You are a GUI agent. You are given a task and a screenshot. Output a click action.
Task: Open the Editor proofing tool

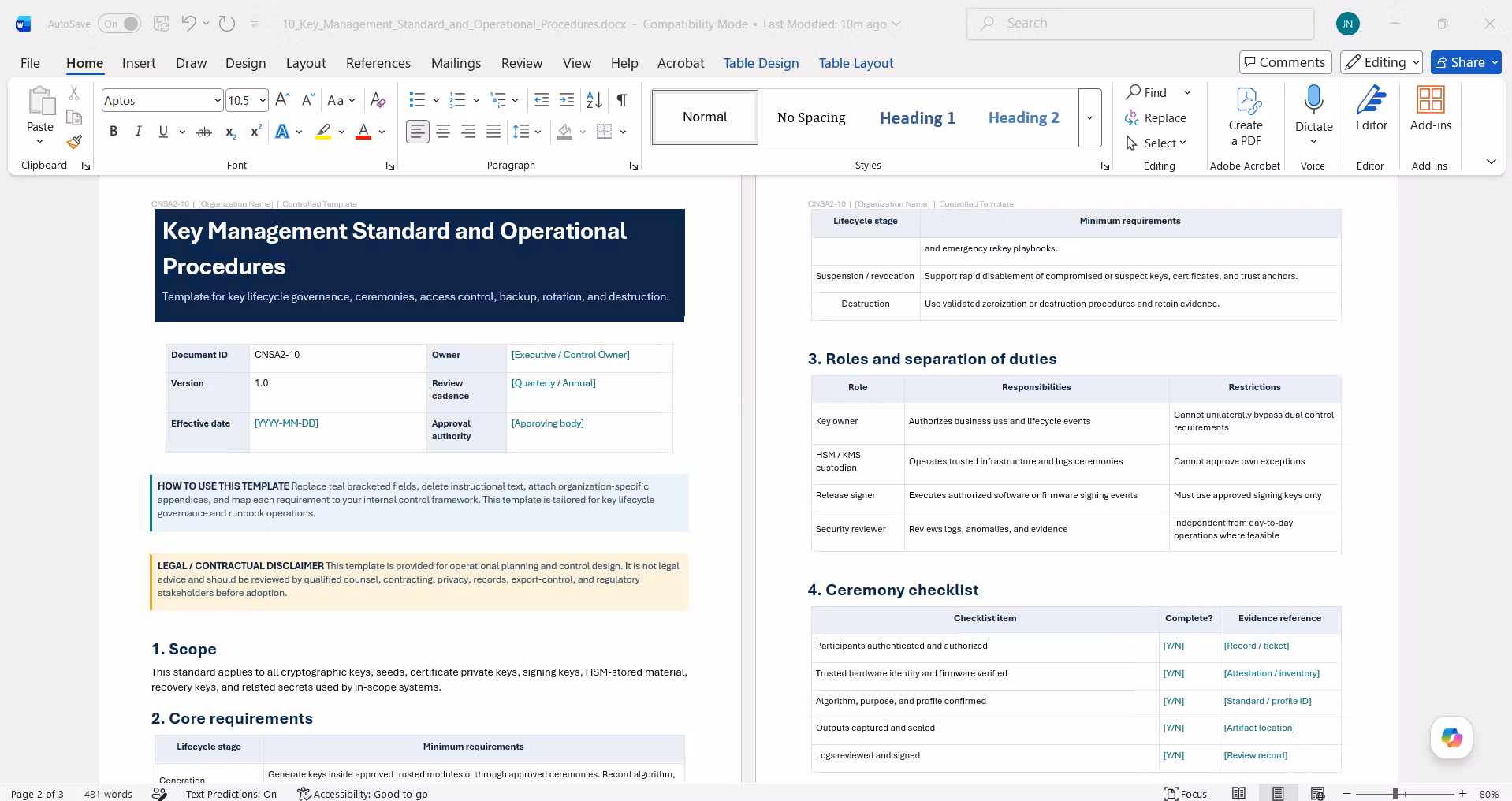1372,109
